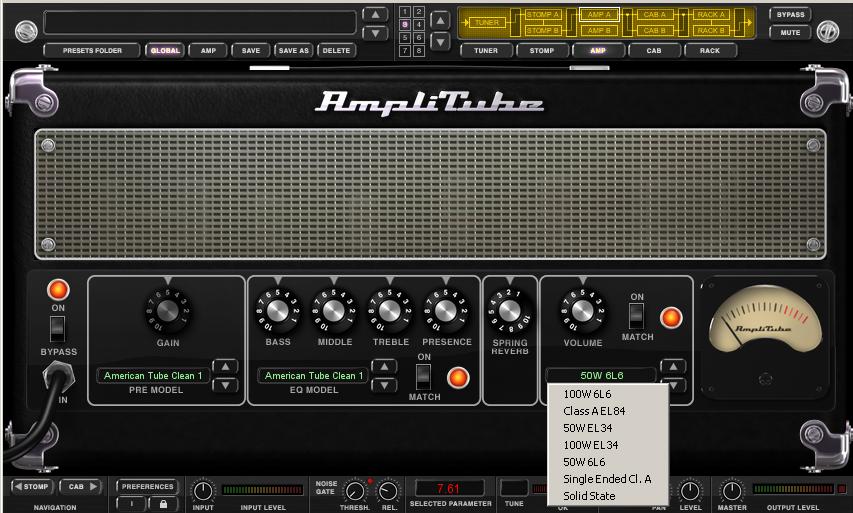Select Rack A block in signal chain

tap(711, 15)
